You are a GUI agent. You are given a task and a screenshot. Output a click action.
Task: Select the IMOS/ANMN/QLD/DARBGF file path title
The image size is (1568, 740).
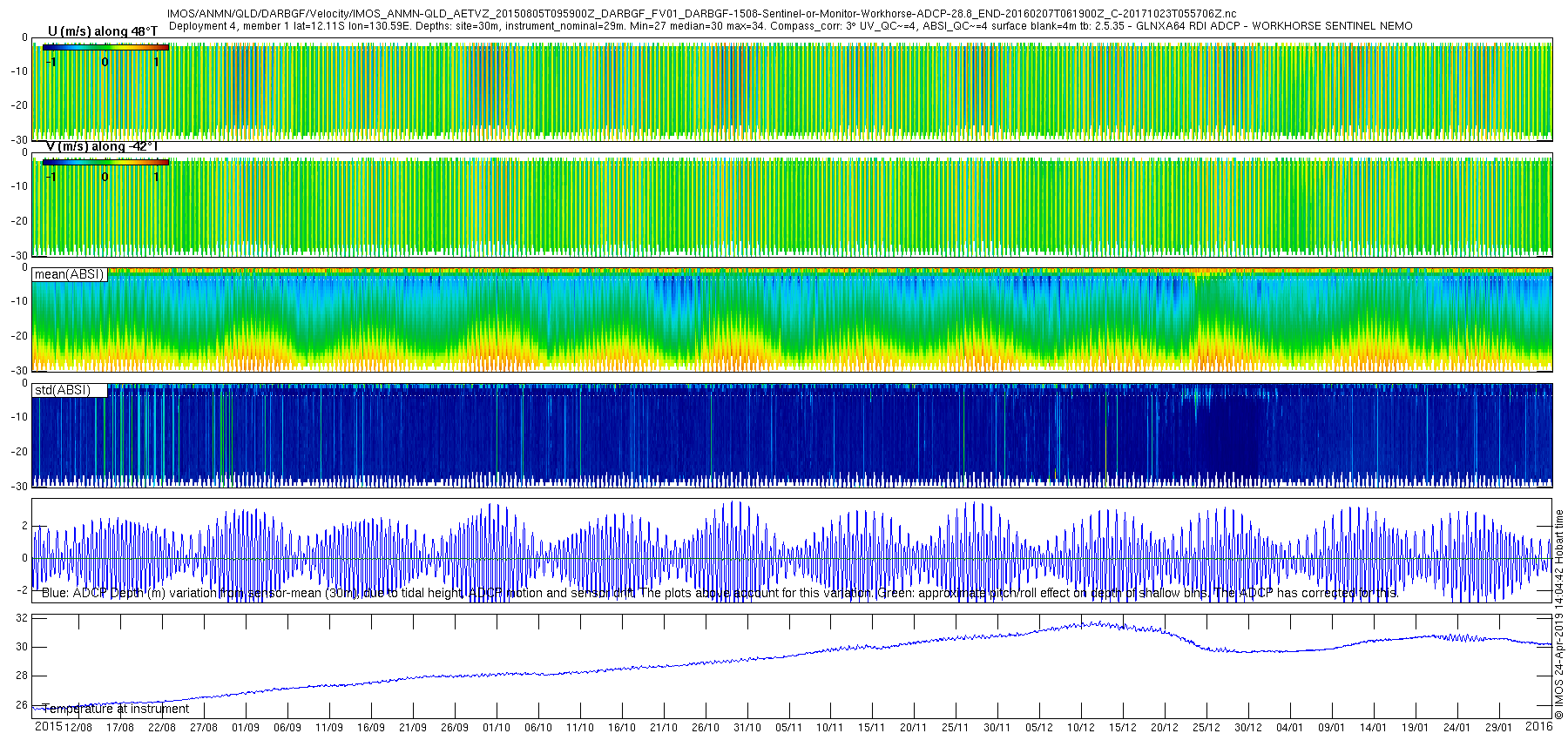[x=701, y=15]
